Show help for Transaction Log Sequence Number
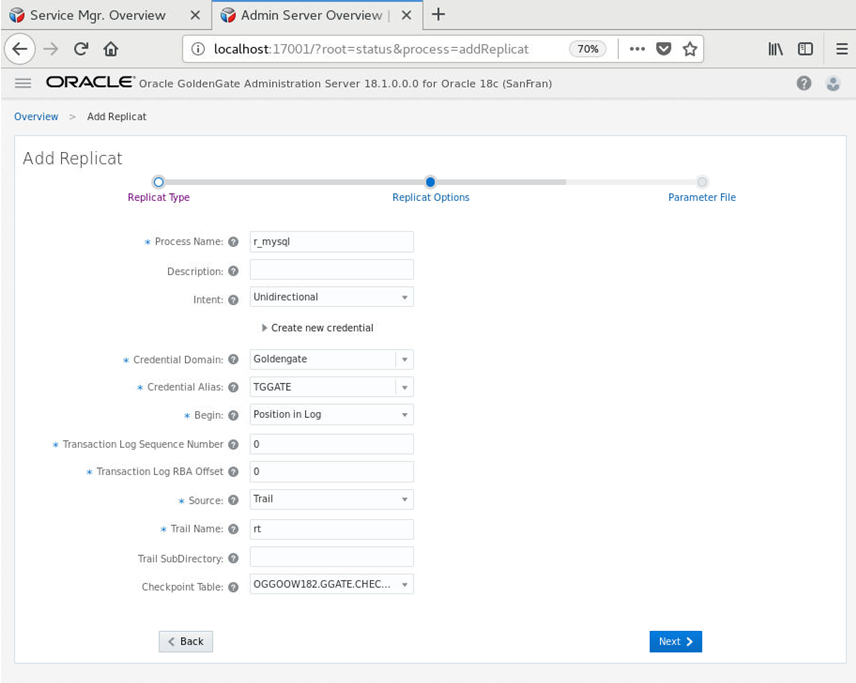 point(233,444)
